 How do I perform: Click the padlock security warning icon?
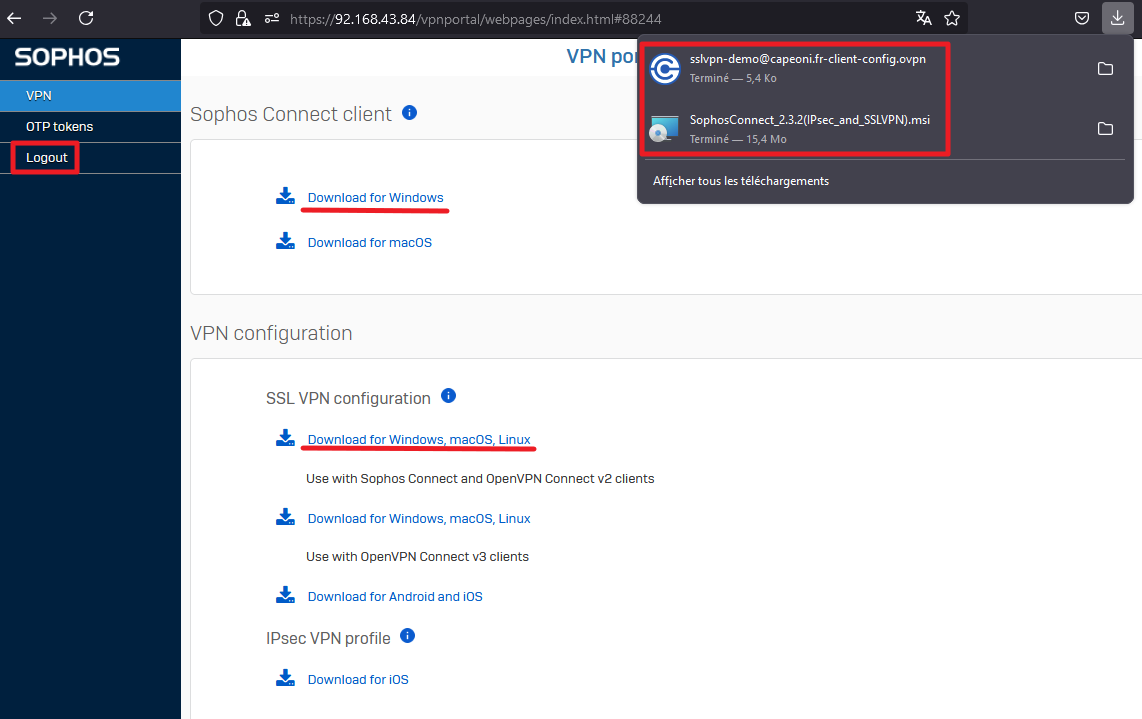click(243, 18)
